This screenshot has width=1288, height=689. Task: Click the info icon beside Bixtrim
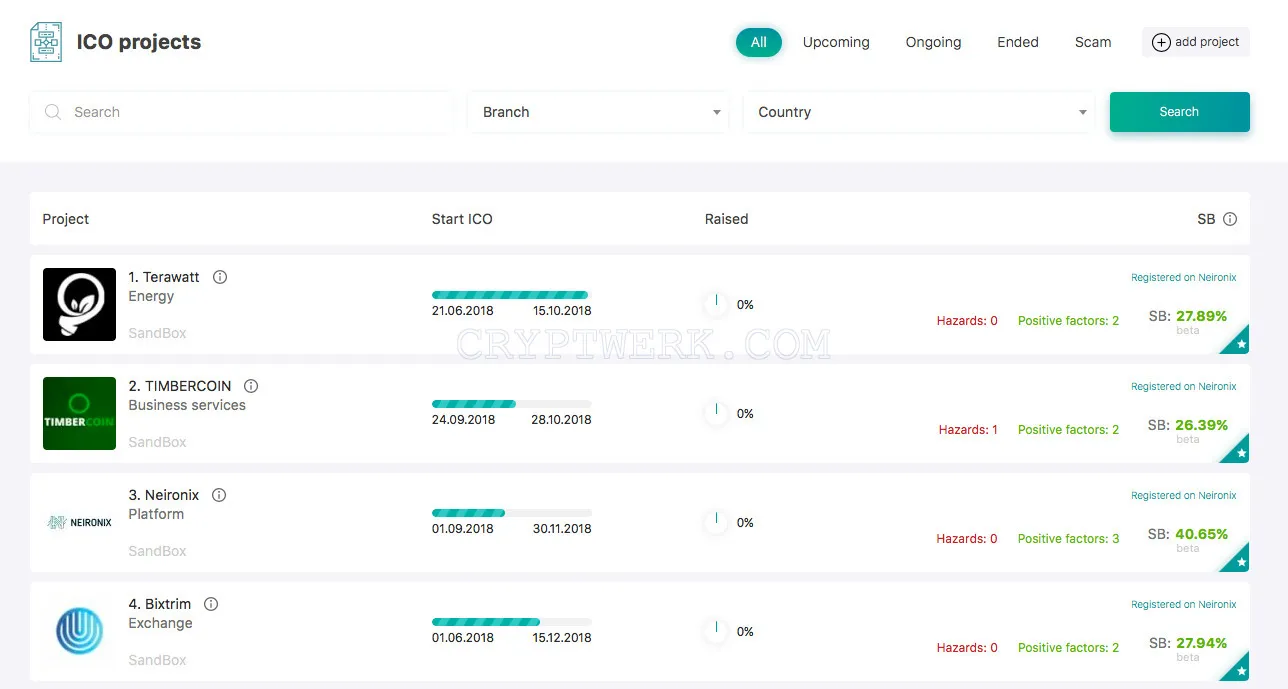[x=211, y=604]
